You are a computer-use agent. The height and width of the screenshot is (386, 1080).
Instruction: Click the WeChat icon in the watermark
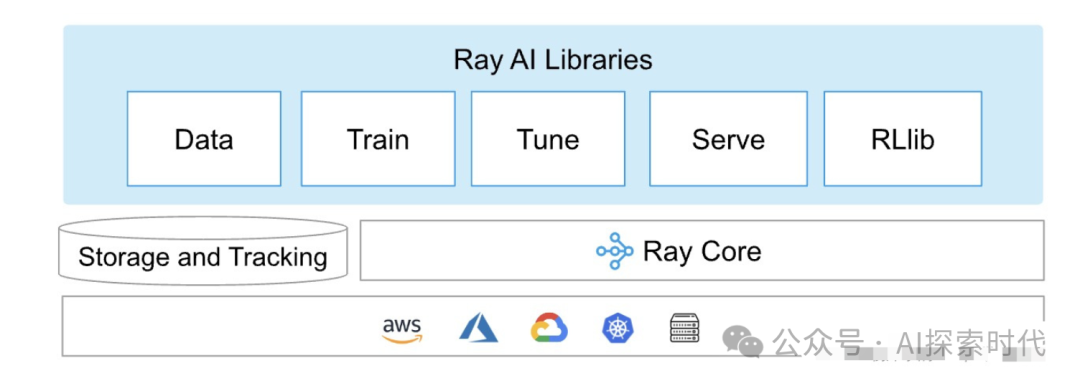(742, 342)
